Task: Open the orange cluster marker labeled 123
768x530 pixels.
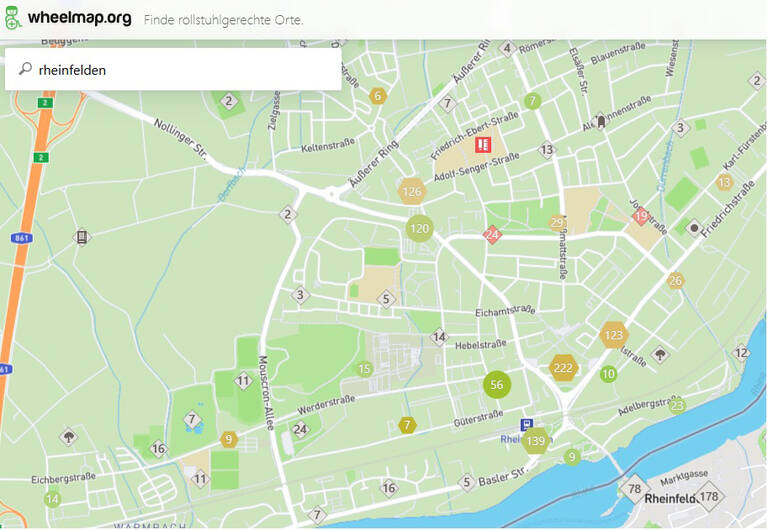Action: point(614,335)
